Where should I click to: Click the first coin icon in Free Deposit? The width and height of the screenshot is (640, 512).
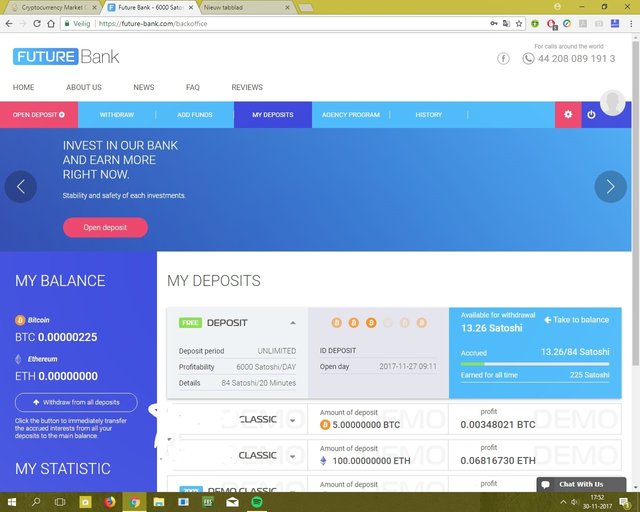click(336, 323)
